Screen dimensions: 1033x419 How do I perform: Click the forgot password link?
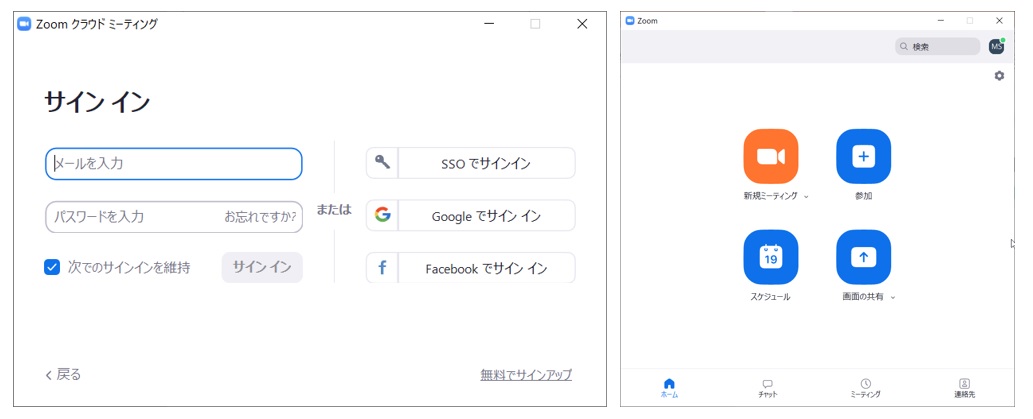coord(259,216)
